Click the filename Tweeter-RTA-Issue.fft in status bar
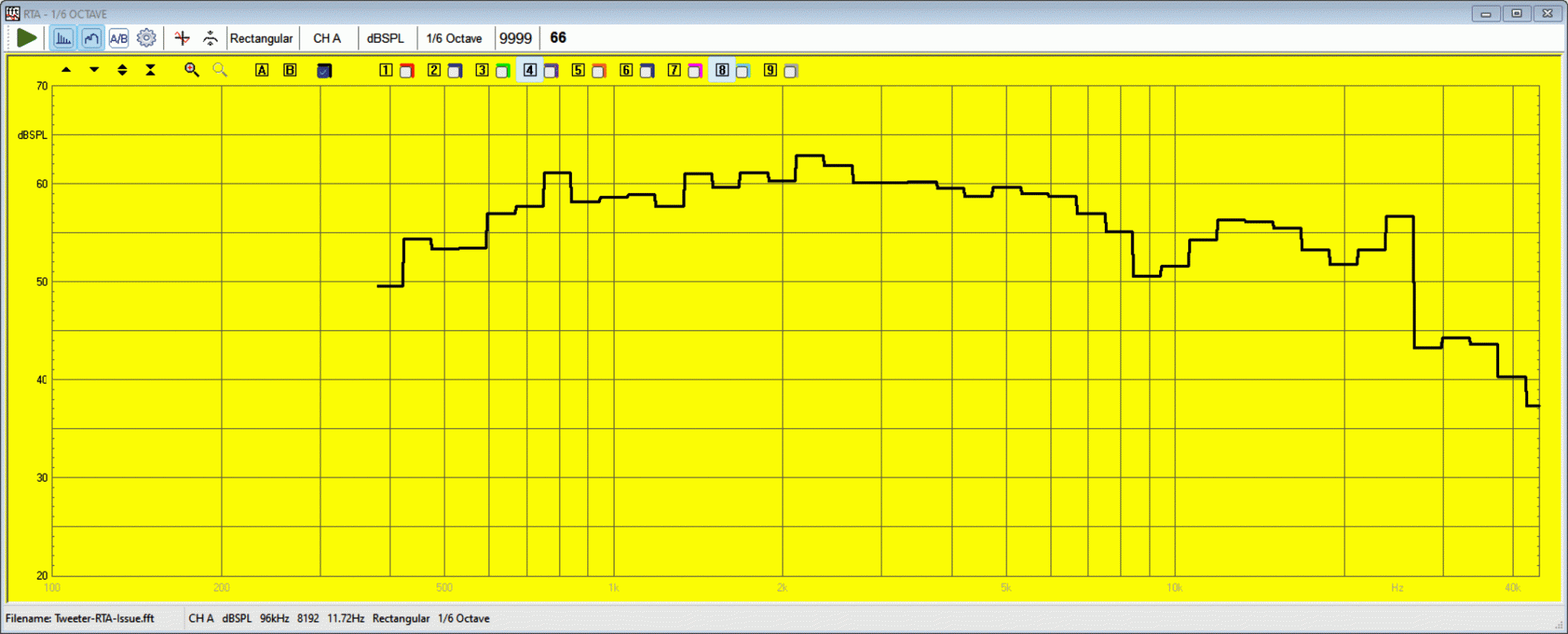The width and height of the screenshot is (1568, 634). [x=104, y=618]
